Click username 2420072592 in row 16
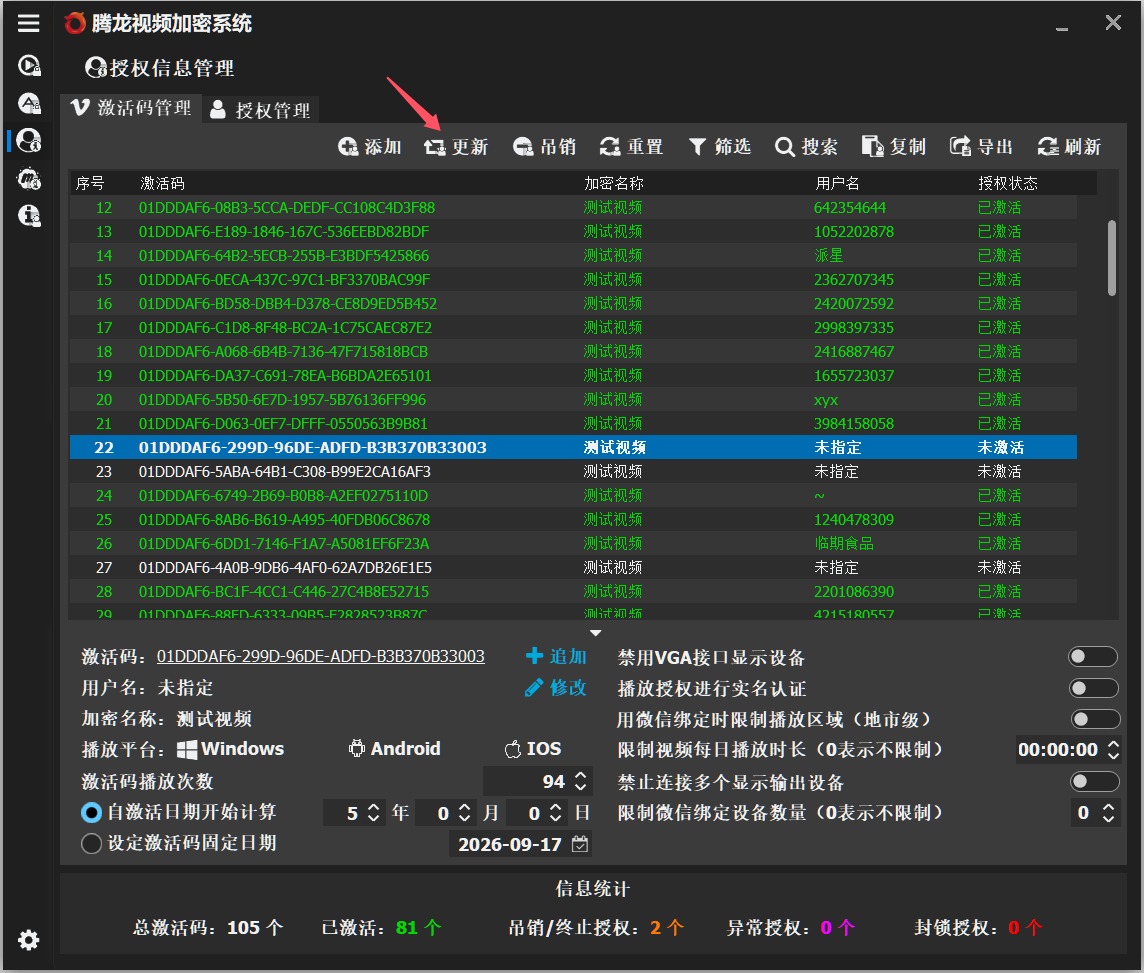 pos(854,303)
